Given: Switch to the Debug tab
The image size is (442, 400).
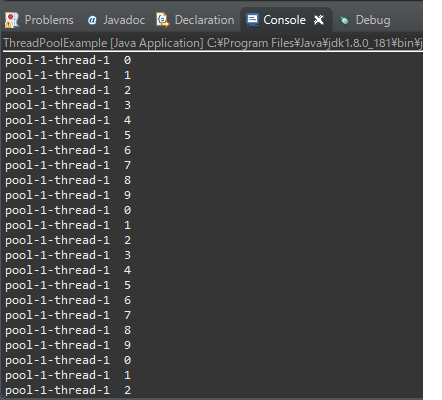Looking at the screenshot, I should click(373, 20).
